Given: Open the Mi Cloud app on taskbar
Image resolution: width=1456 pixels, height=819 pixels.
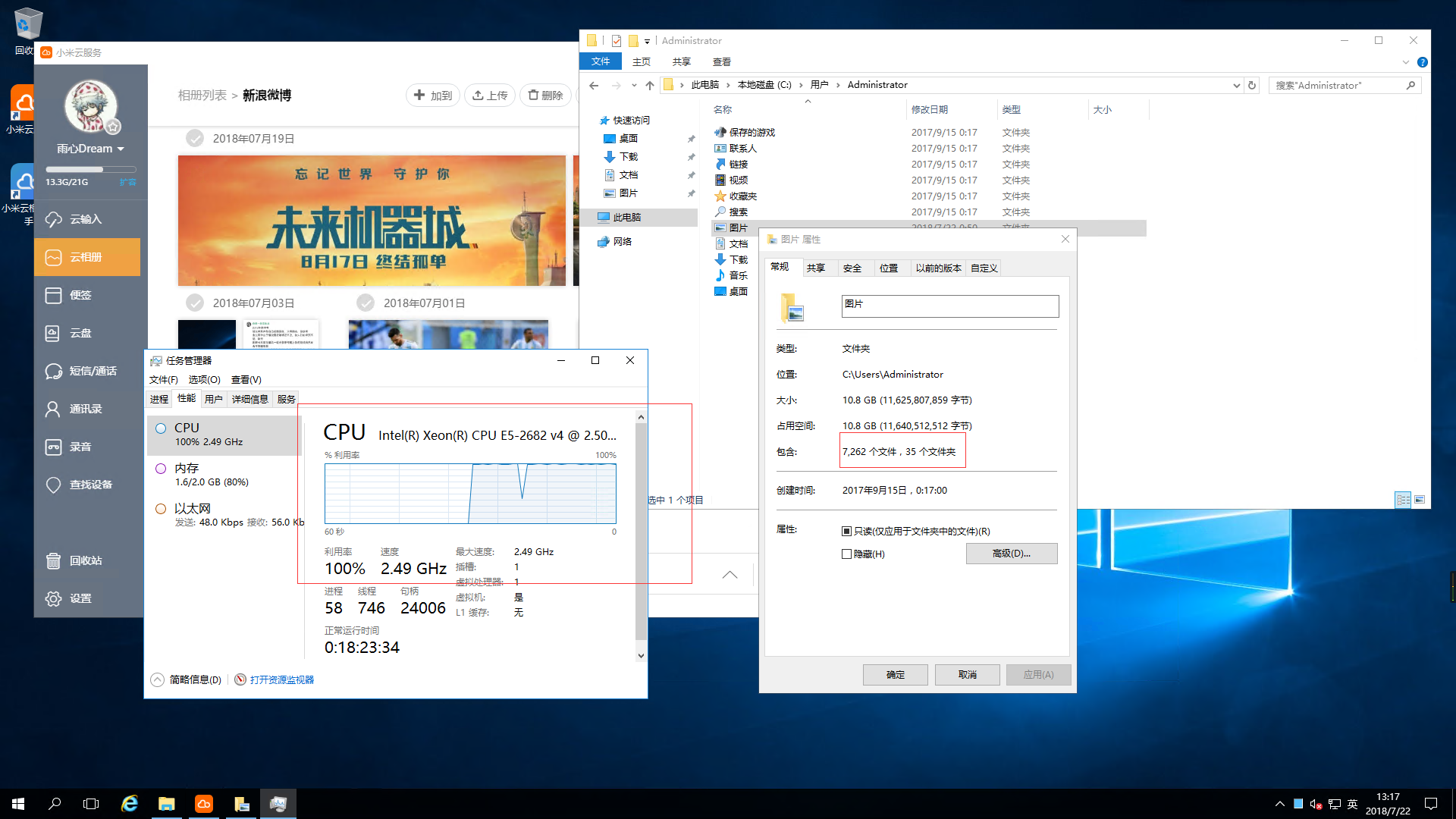Looking at the screenshot, I should point(204,804).
